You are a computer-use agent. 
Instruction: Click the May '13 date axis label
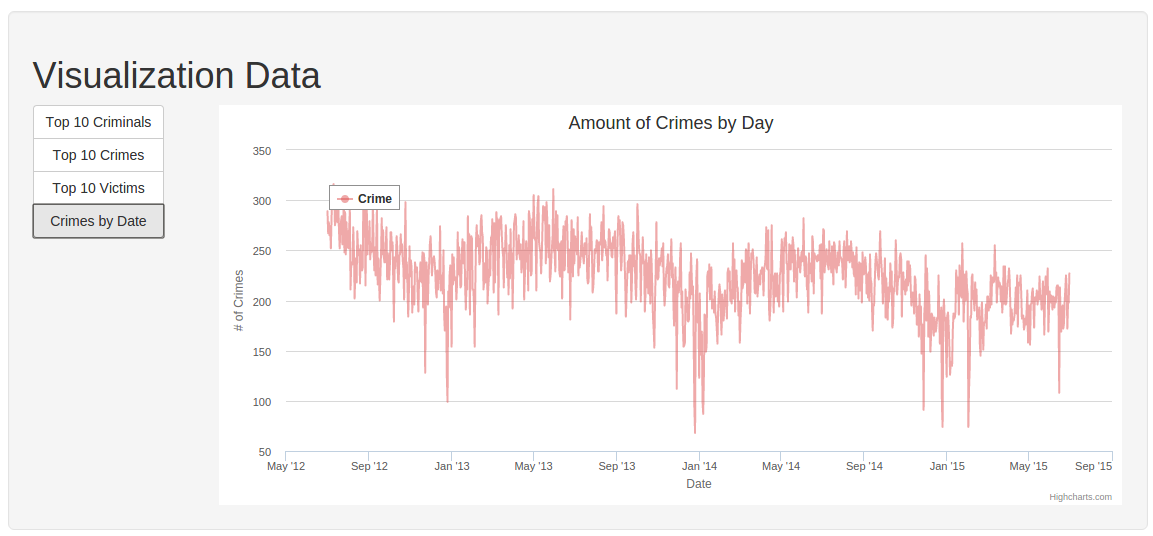[533, 466]
